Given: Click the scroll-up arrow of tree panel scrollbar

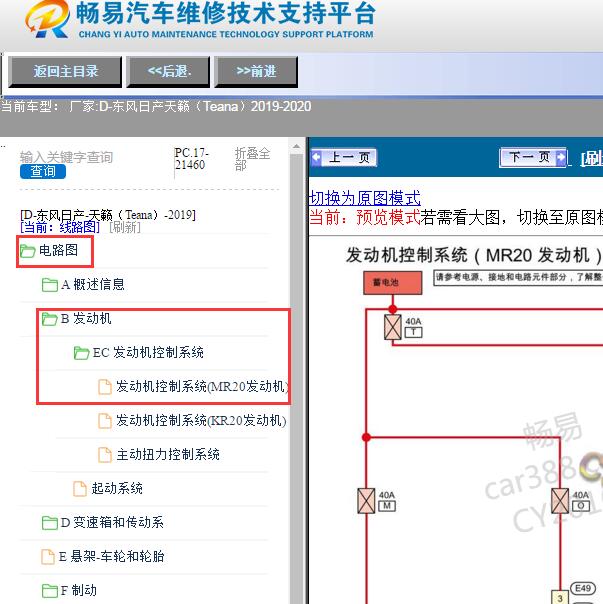Looking at the screenshot, I should point(296,147).
